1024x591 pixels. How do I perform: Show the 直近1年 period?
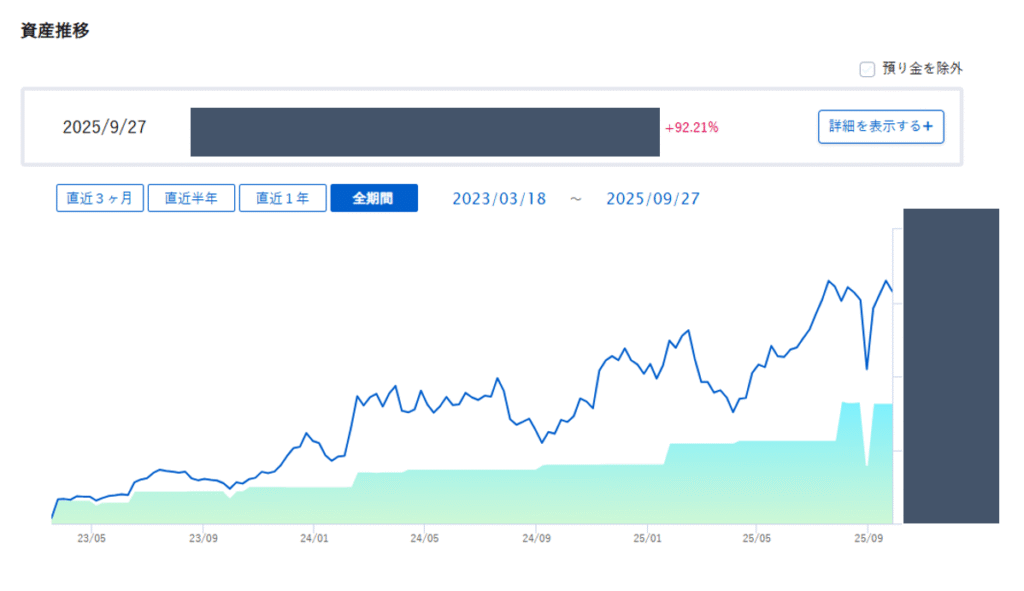click(x=282, y=198)
